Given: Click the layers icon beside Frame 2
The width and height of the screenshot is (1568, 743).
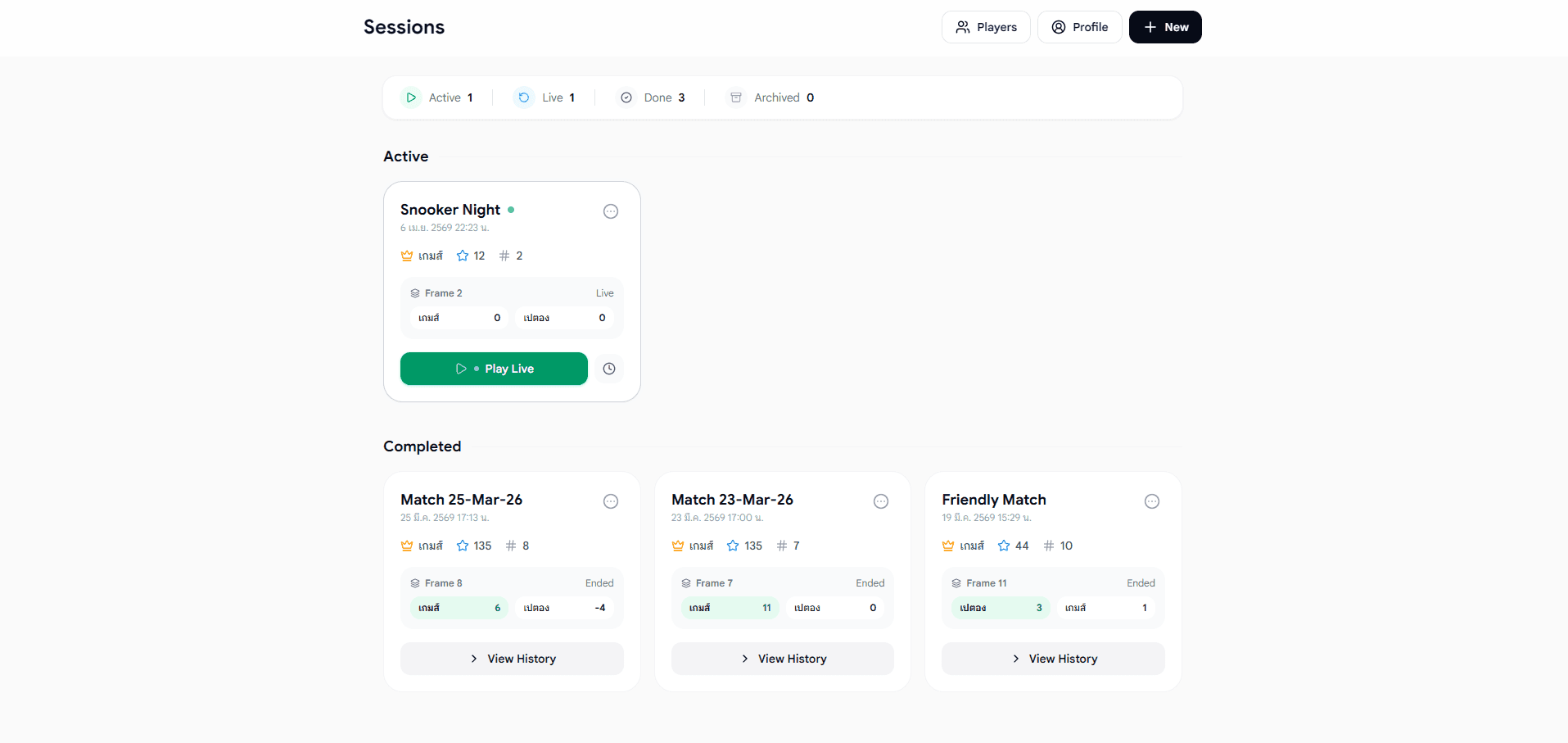Looking at the screenshot, I should pos(415,293).
